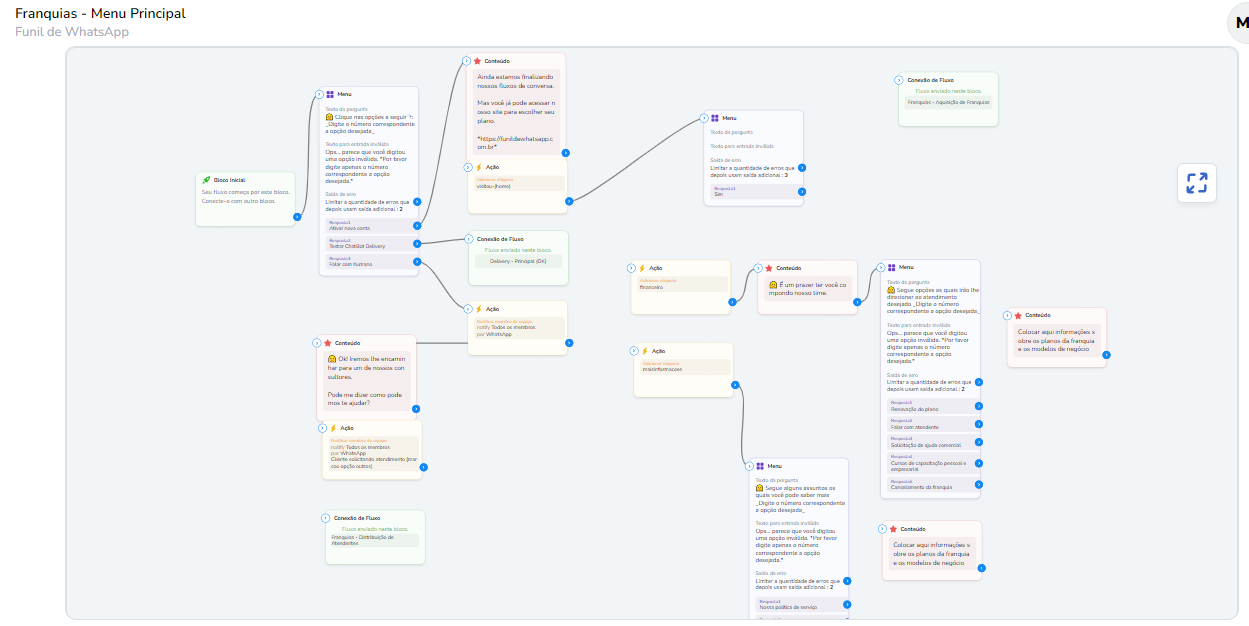Click input connector of 'Ok! Iremos lhe encaminhar' Conteúdo
The height and width of the screenshot is (626, 1249).
pos(315,342)
